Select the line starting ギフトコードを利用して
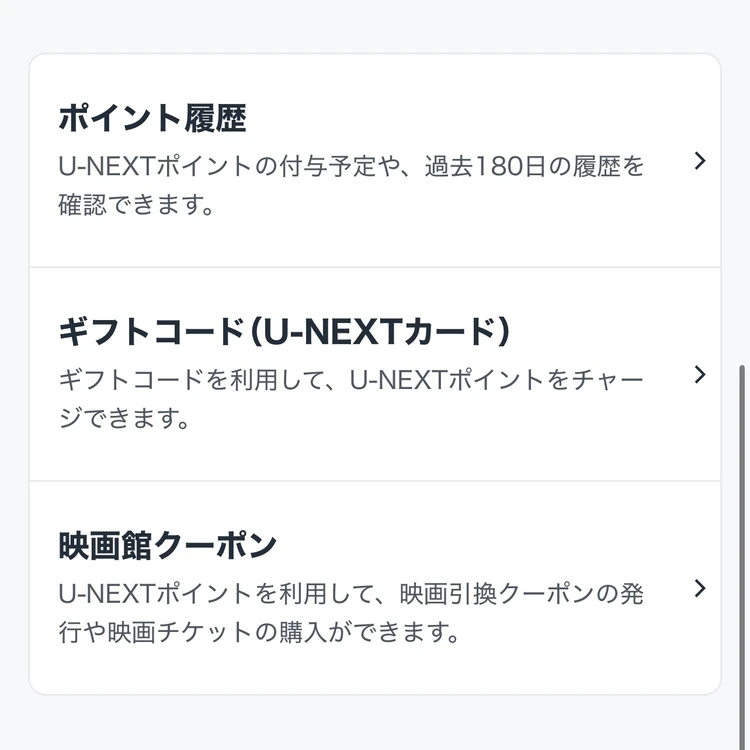750x750 pixels. pos(351,380)
